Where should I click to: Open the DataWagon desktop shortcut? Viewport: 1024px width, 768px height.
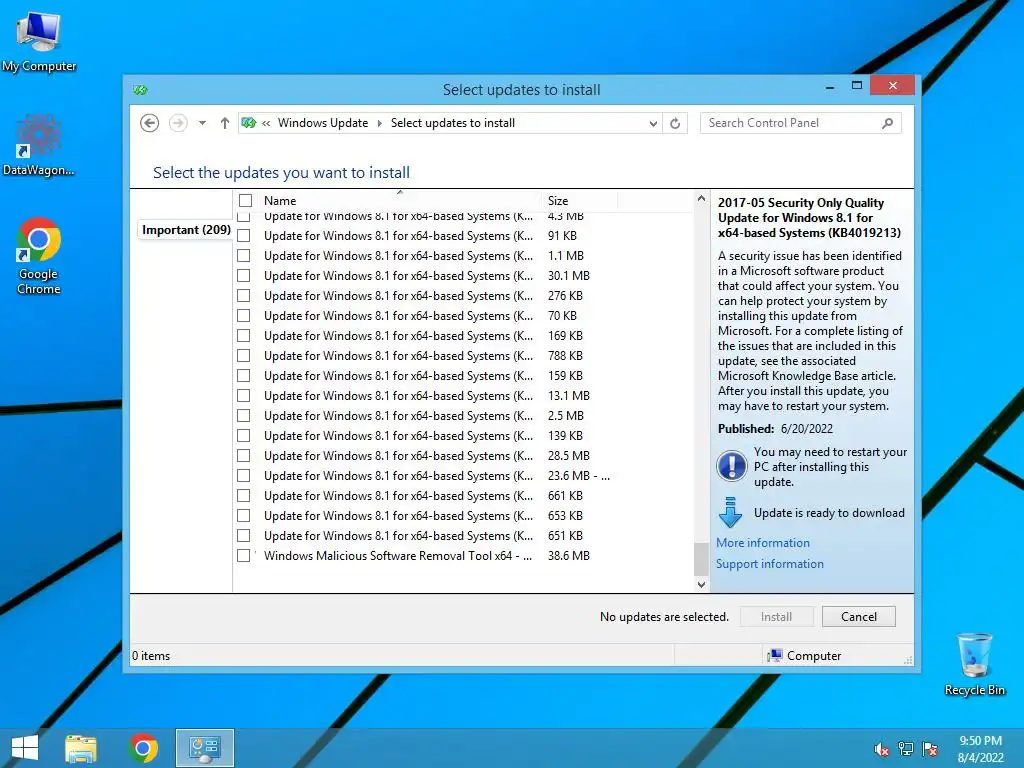39,146
